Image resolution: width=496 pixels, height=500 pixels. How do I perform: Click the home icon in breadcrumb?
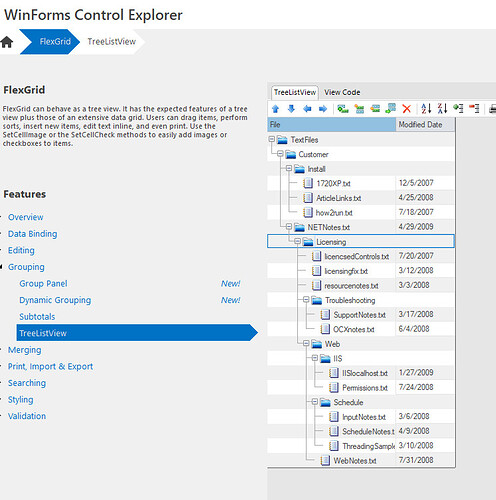pos(7,42)
